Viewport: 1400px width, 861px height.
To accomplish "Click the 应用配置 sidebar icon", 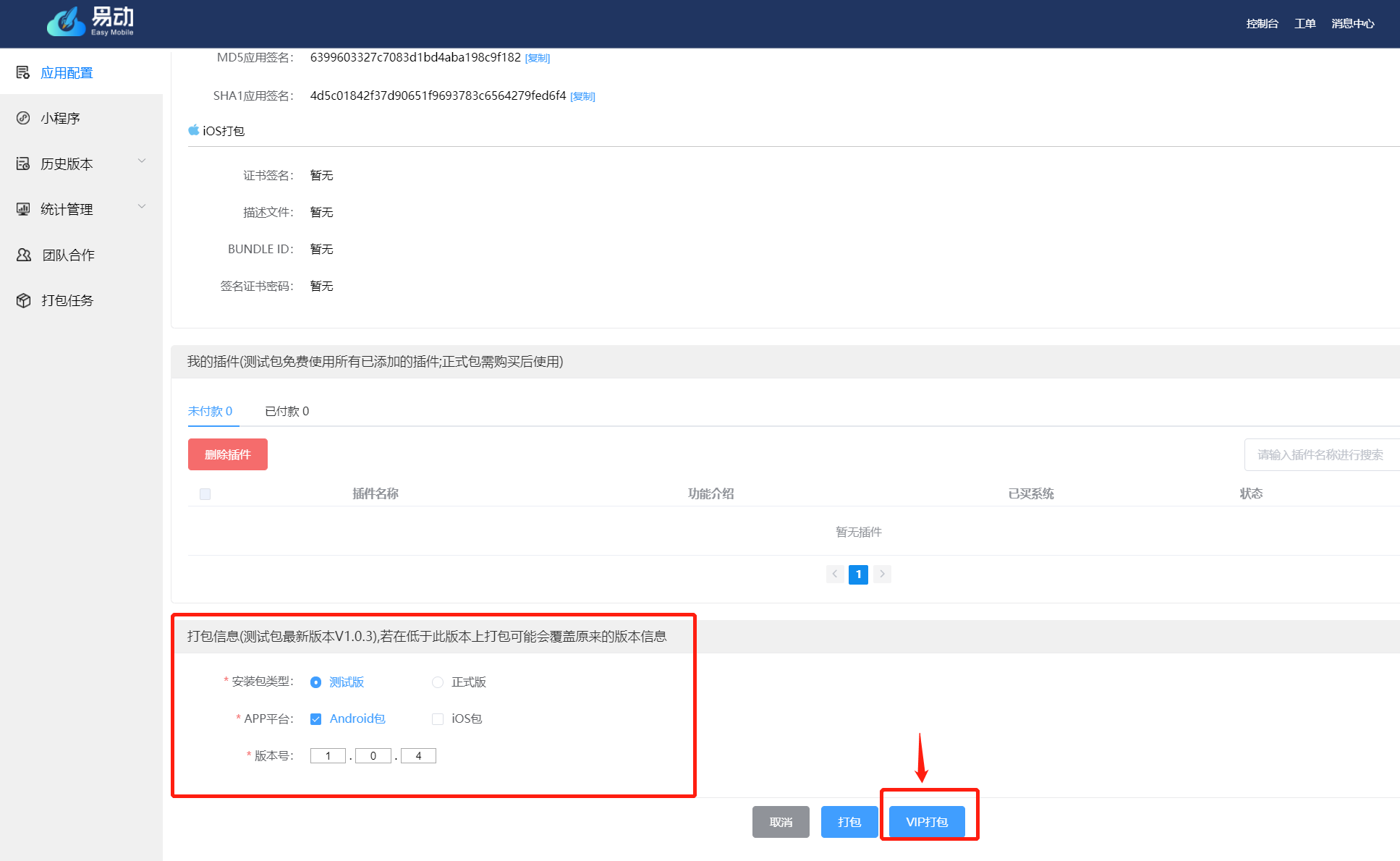I will (x=23, y=72).
